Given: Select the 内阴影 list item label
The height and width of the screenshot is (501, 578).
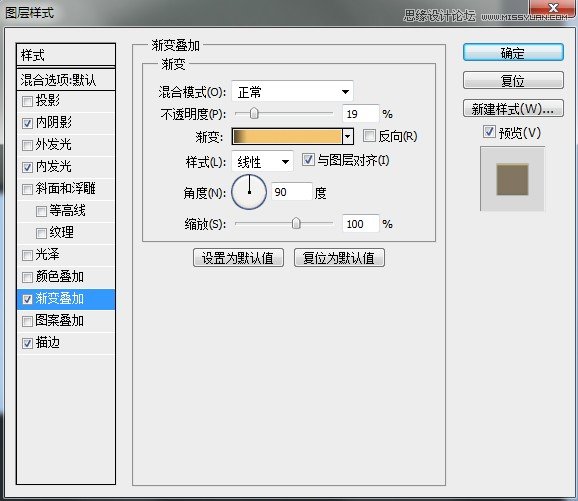Looking at the screenshot, I should 54,122.
